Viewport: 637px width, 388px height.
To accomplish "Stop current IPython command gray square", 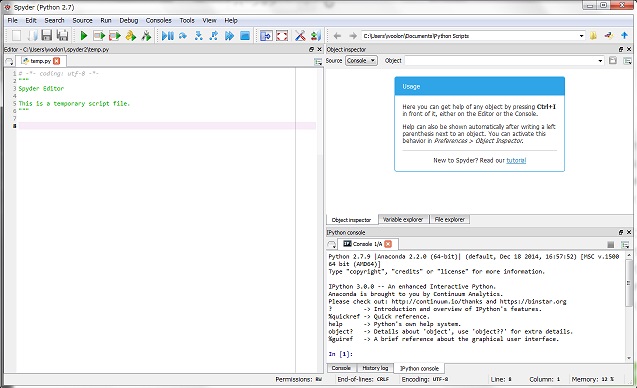I will 610,244.
